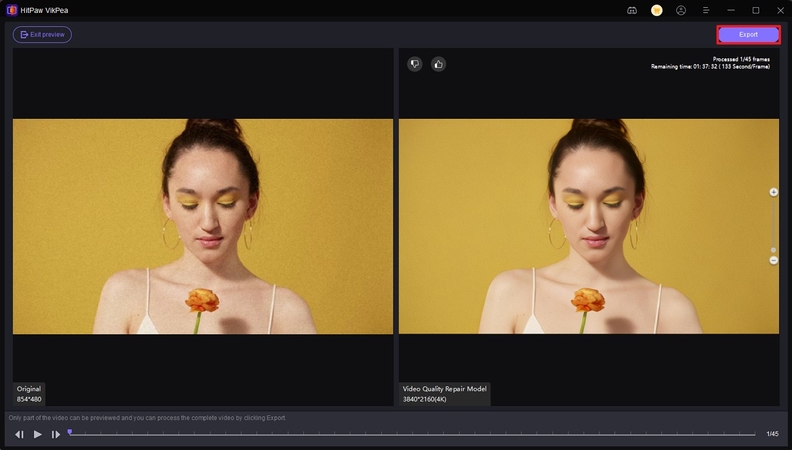Click the 'Original 854*480' label
The width and height of the screenshot is (792, 450).
pos(29,394)
